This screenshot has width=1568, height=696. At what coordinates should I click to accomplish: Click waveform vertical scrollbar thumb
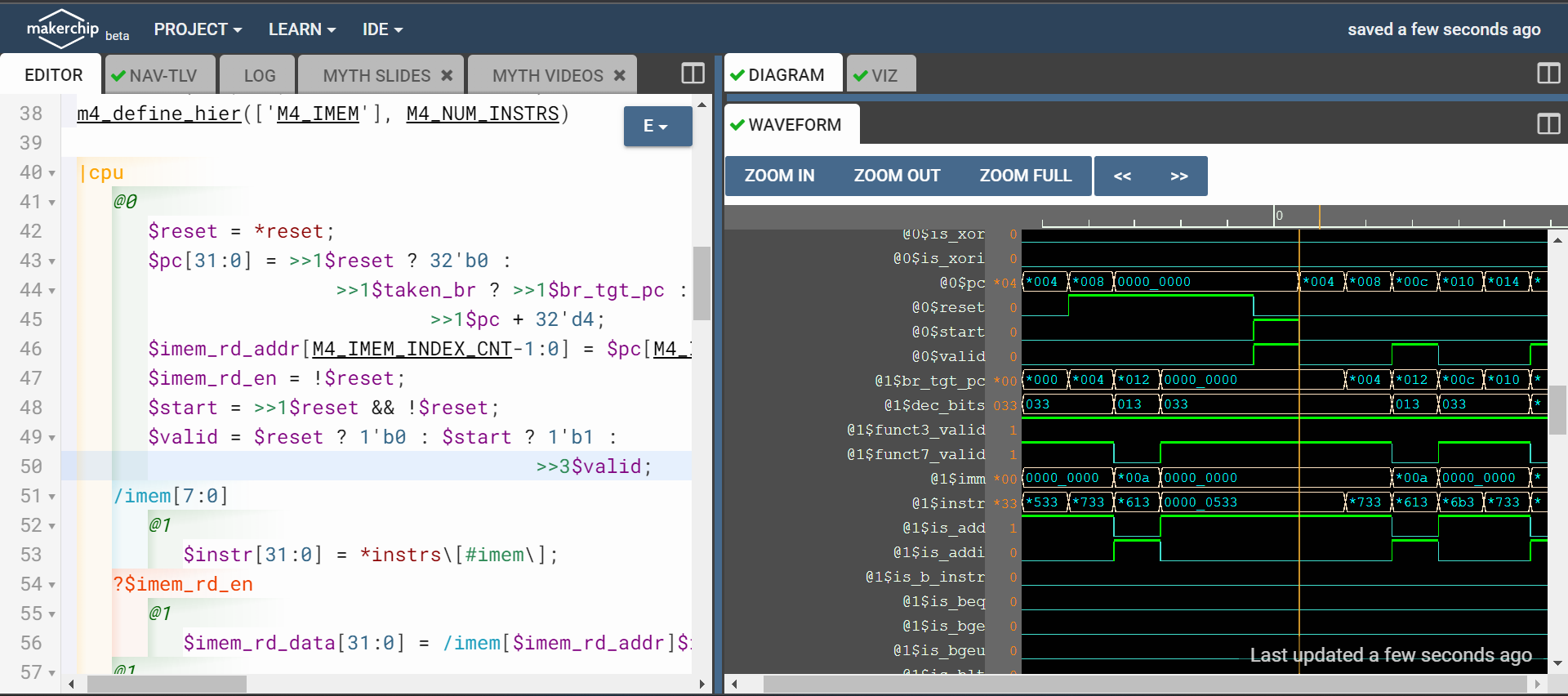(1557, 411)
